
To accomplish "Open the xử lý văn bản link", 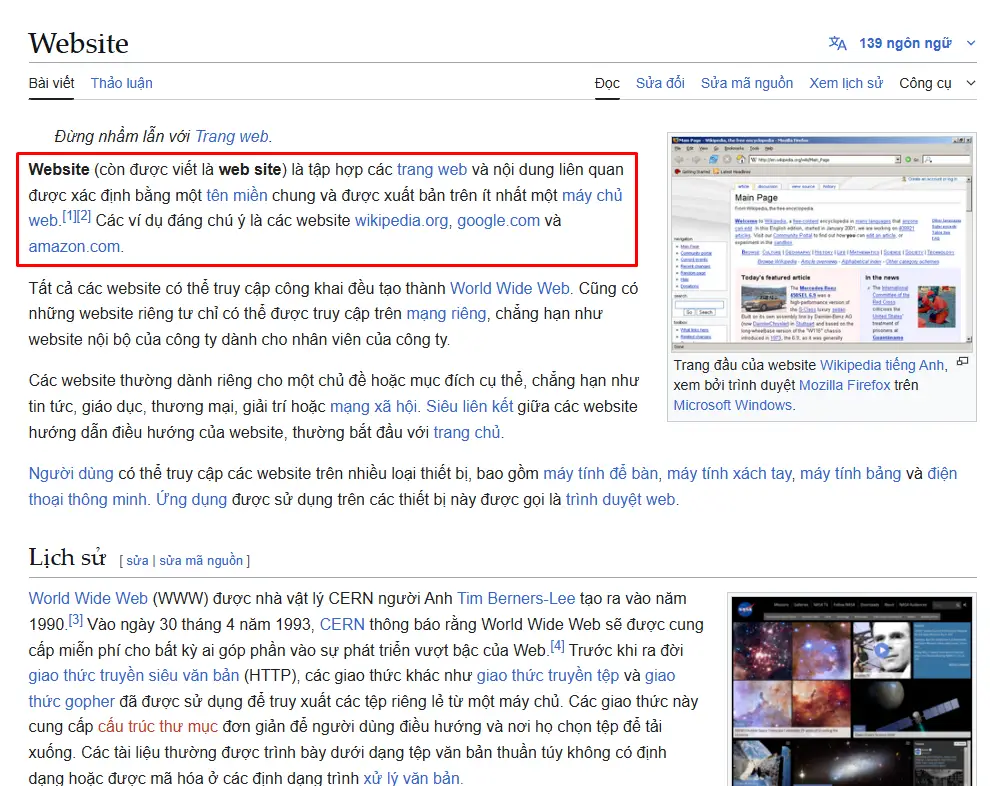I will [x=411, y=778].
